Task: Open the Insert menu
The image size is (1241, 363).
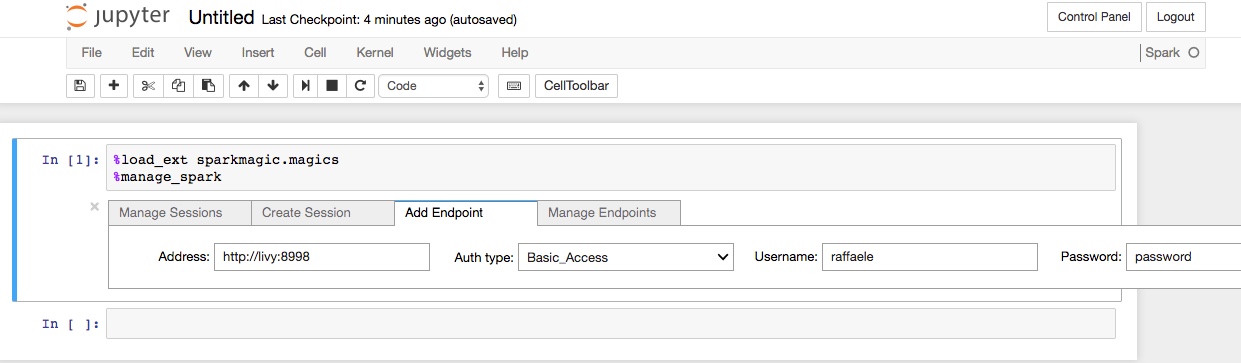Action: (x=258, y=52)
